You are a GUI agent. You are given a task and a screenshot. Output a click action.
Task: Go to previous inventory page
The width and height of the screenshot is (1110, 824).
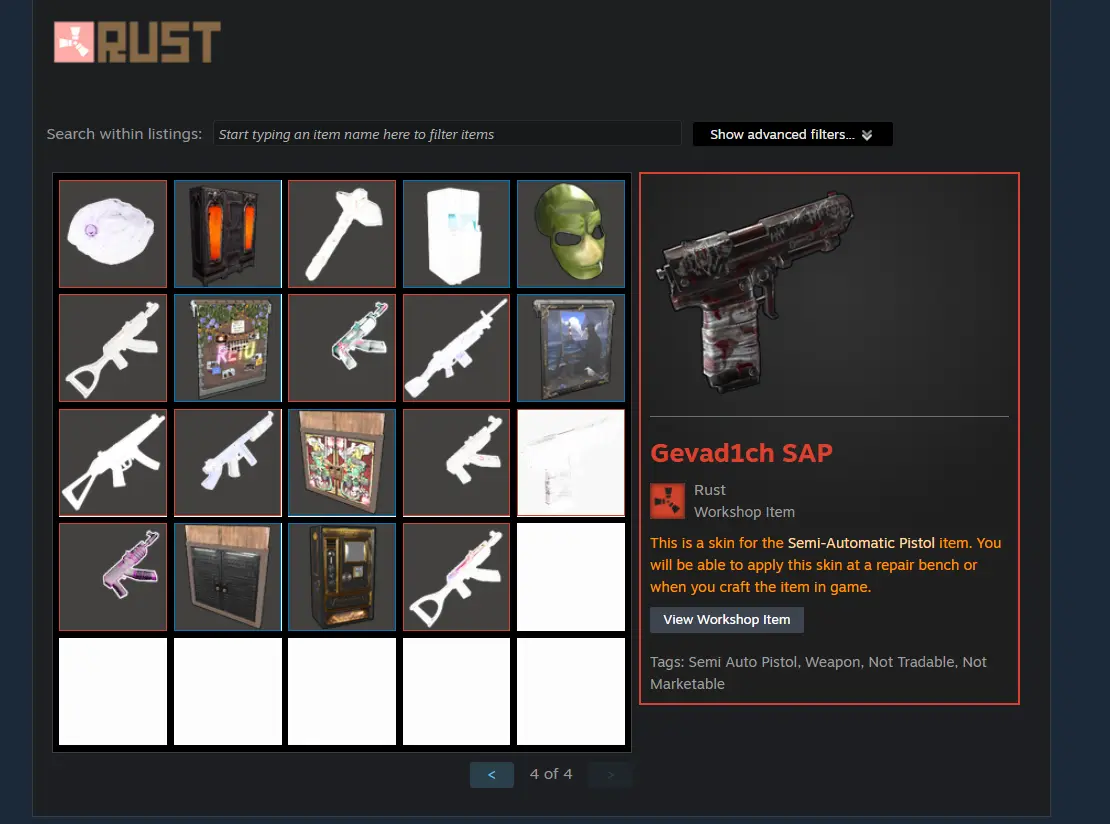(492, 774)
